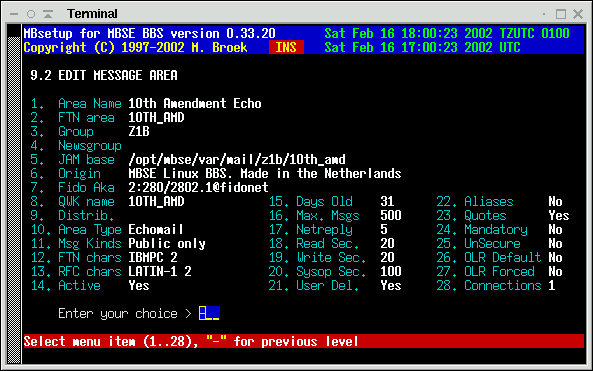Screen dimensions: 593x371
Task: Select the FTN chars value IBMPC 2
Action: pyautogui.click(x=153, y=257)
